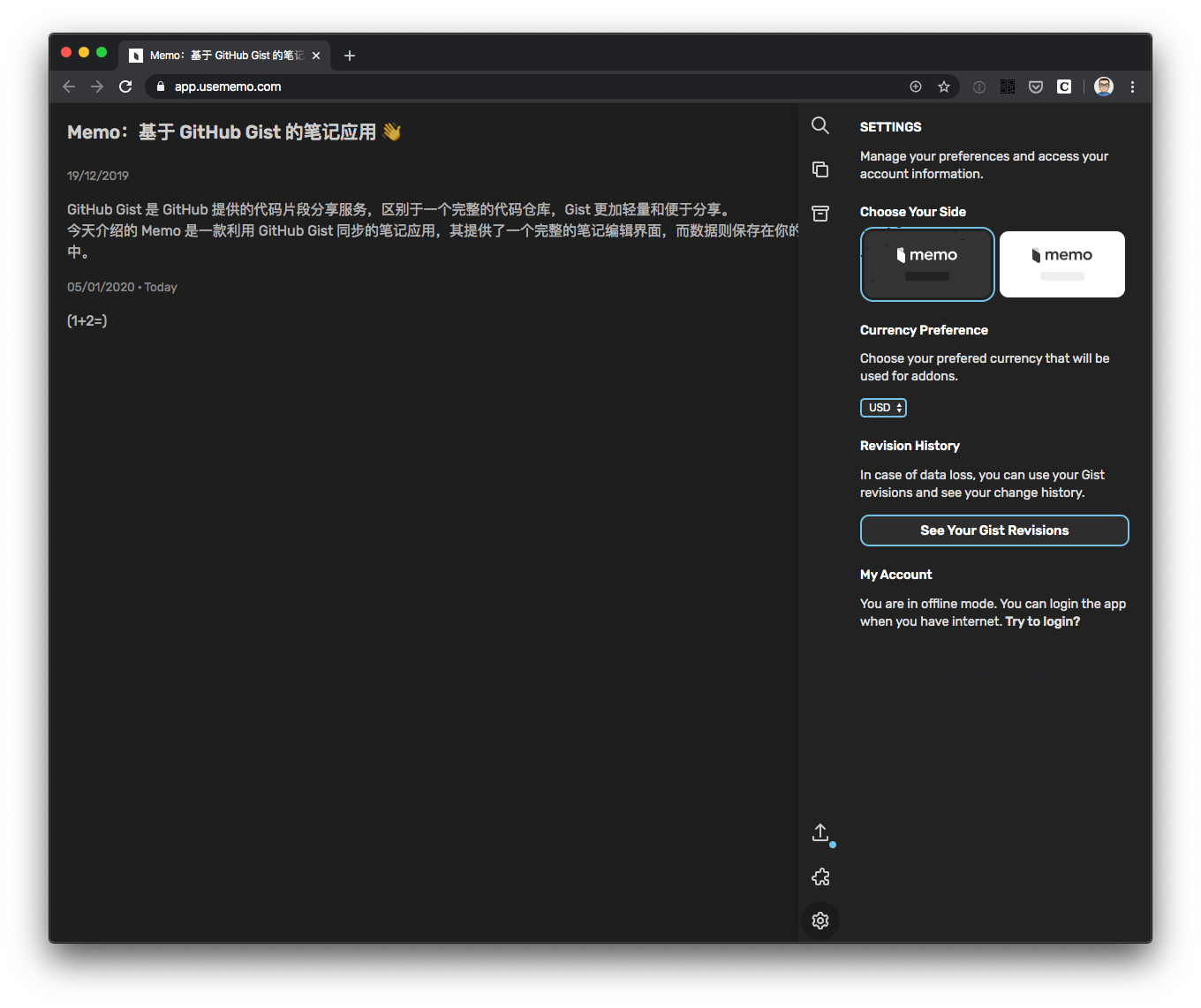1201x1008 pixels.
Task: Select the light memo theme
Action: coord(1061,264)
